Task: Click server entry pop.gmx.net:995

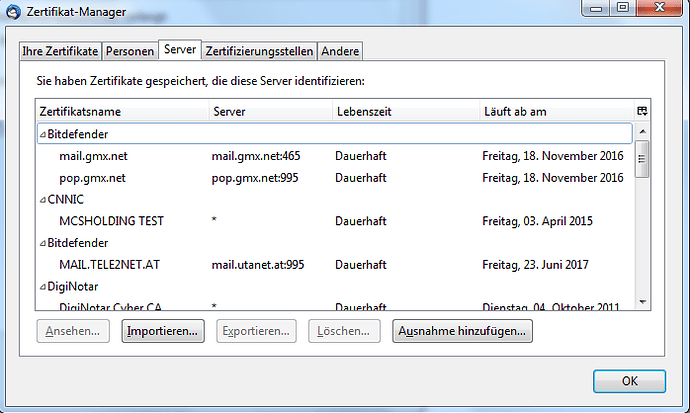Action: coord(255,178)
